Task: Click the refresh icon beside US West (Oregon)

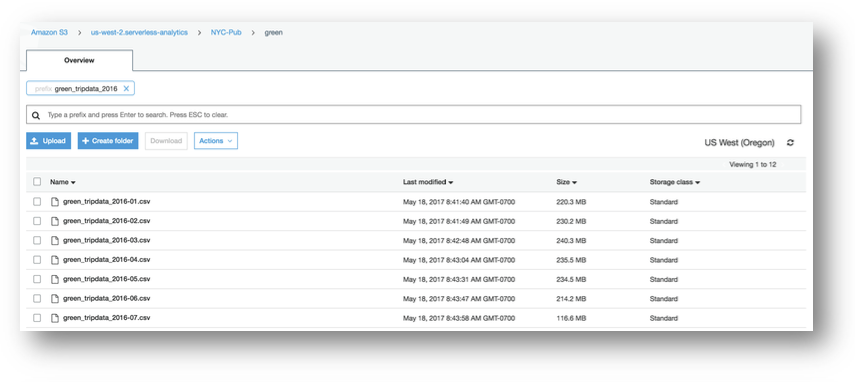Action: click(x=790, y=143)
